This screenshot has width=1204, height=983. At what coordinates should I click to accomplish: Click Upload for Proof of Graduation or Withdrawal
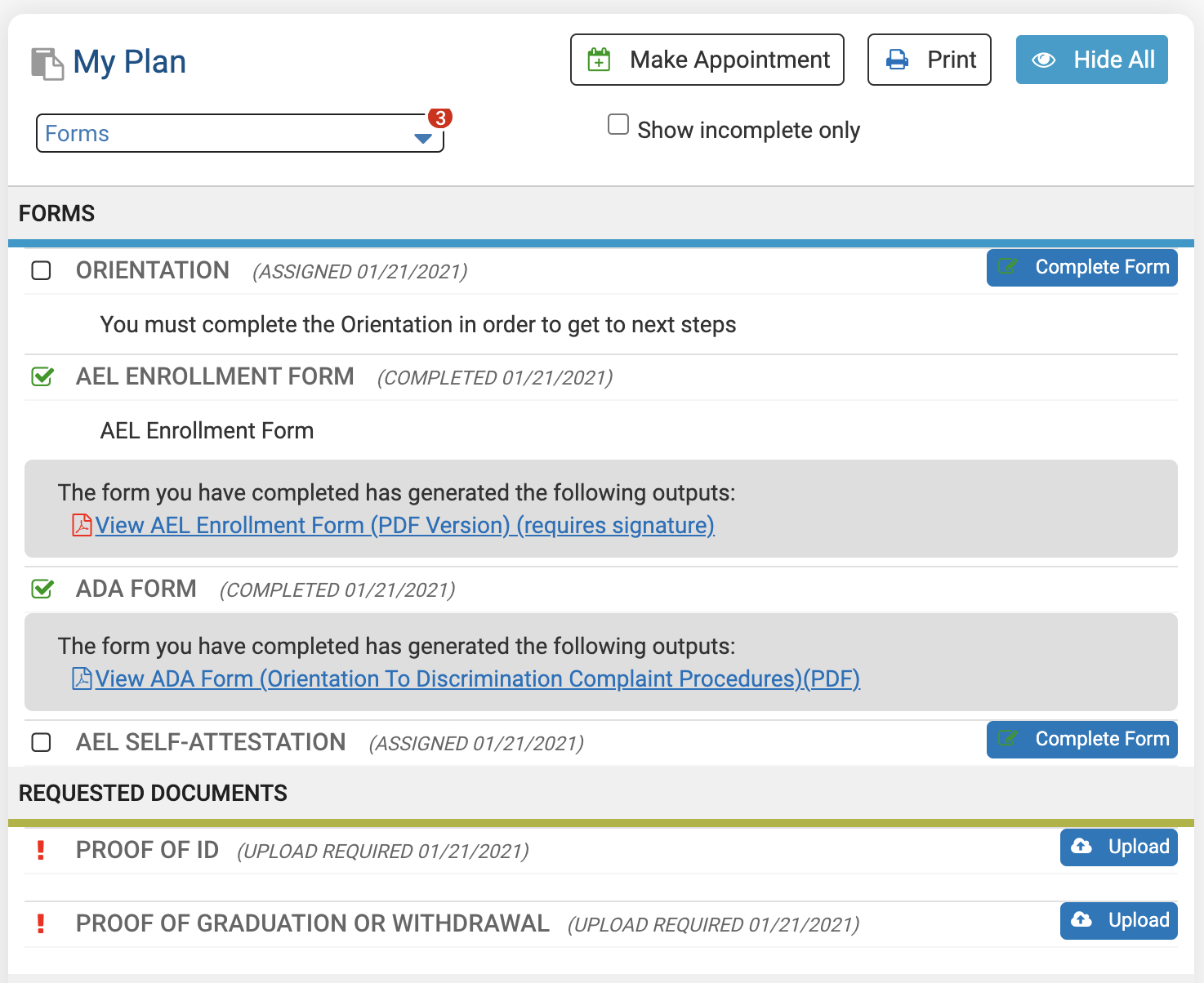tap(1119, 921)
